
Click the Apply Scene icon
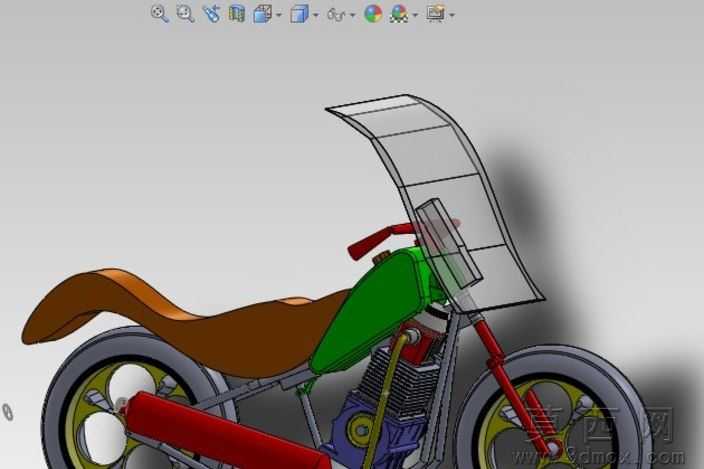tap(399, 14)
